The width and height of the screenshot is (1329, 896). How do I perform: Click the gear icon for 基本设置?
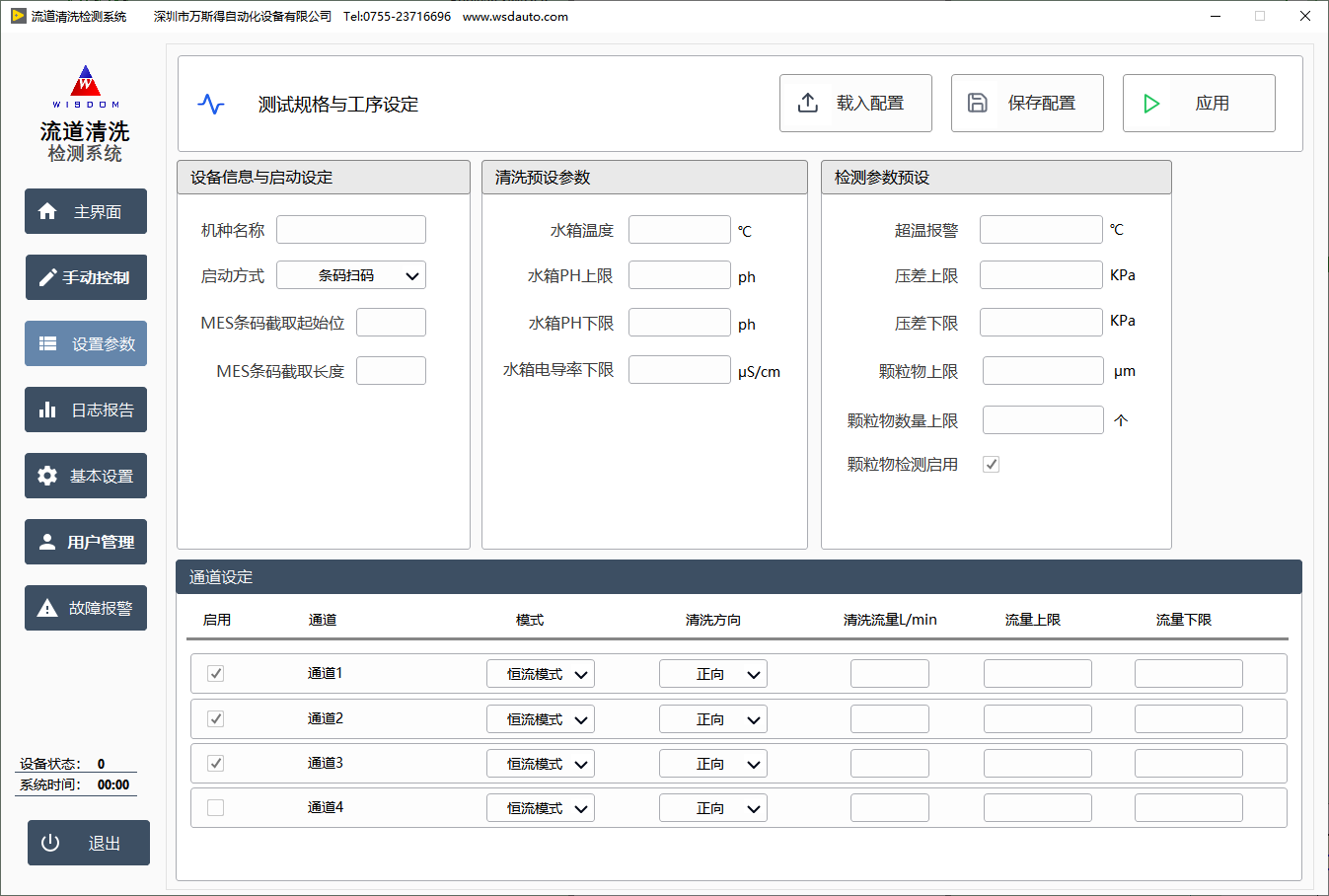pyautogui.click(x=47, y=476)
